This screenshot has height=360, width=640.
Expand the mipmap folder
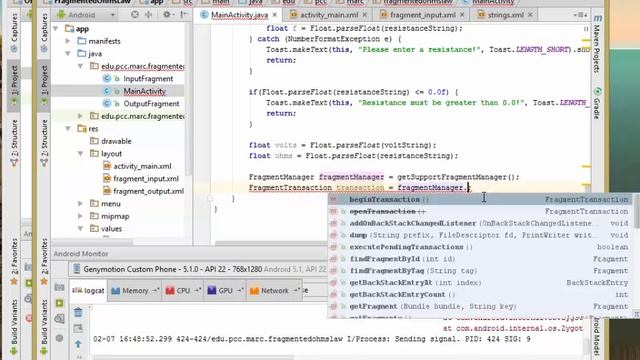point(81,216)
